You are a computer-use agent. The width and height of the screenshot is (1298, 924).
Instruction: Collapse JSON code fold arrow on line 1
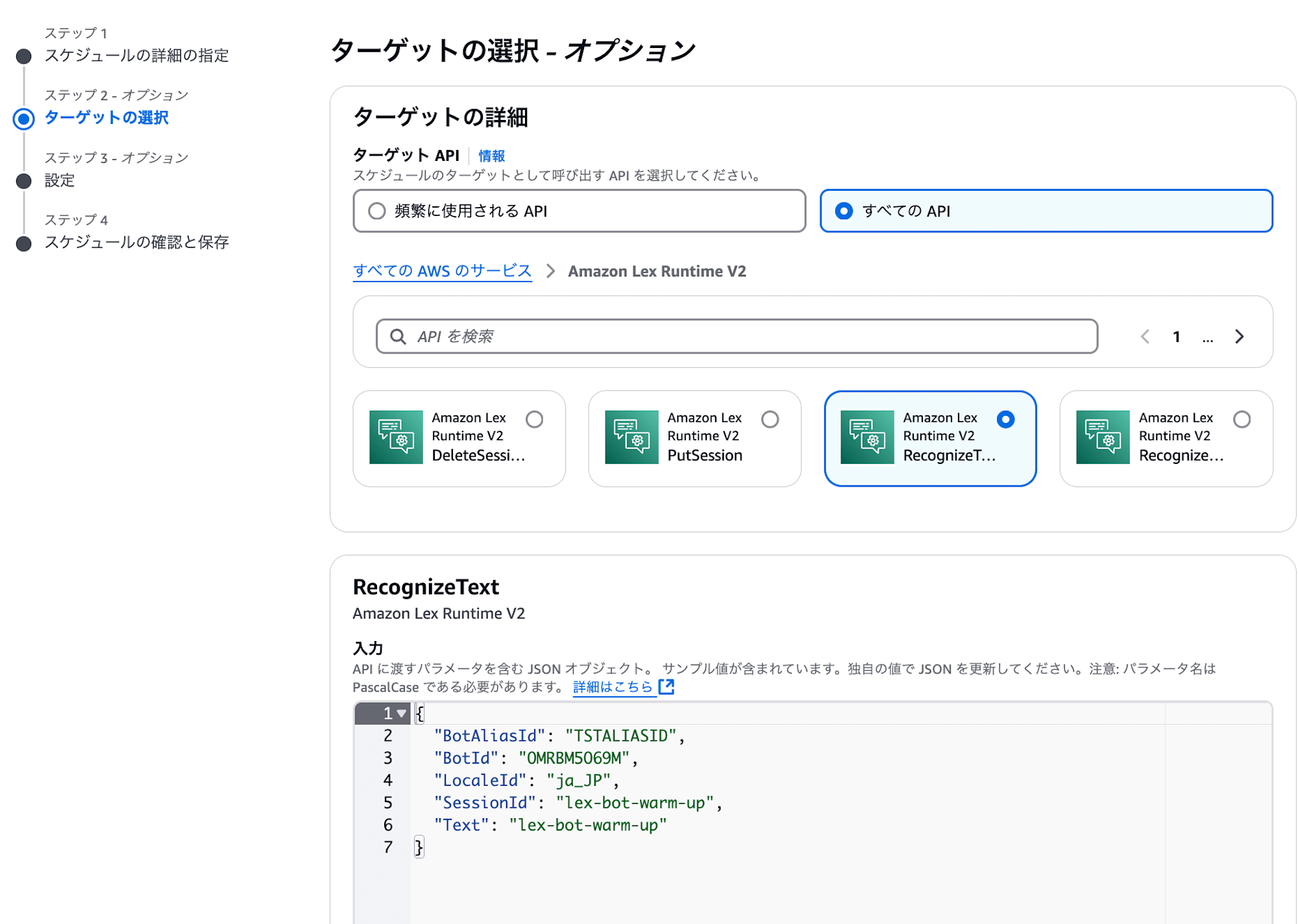(x=402, y=714)
